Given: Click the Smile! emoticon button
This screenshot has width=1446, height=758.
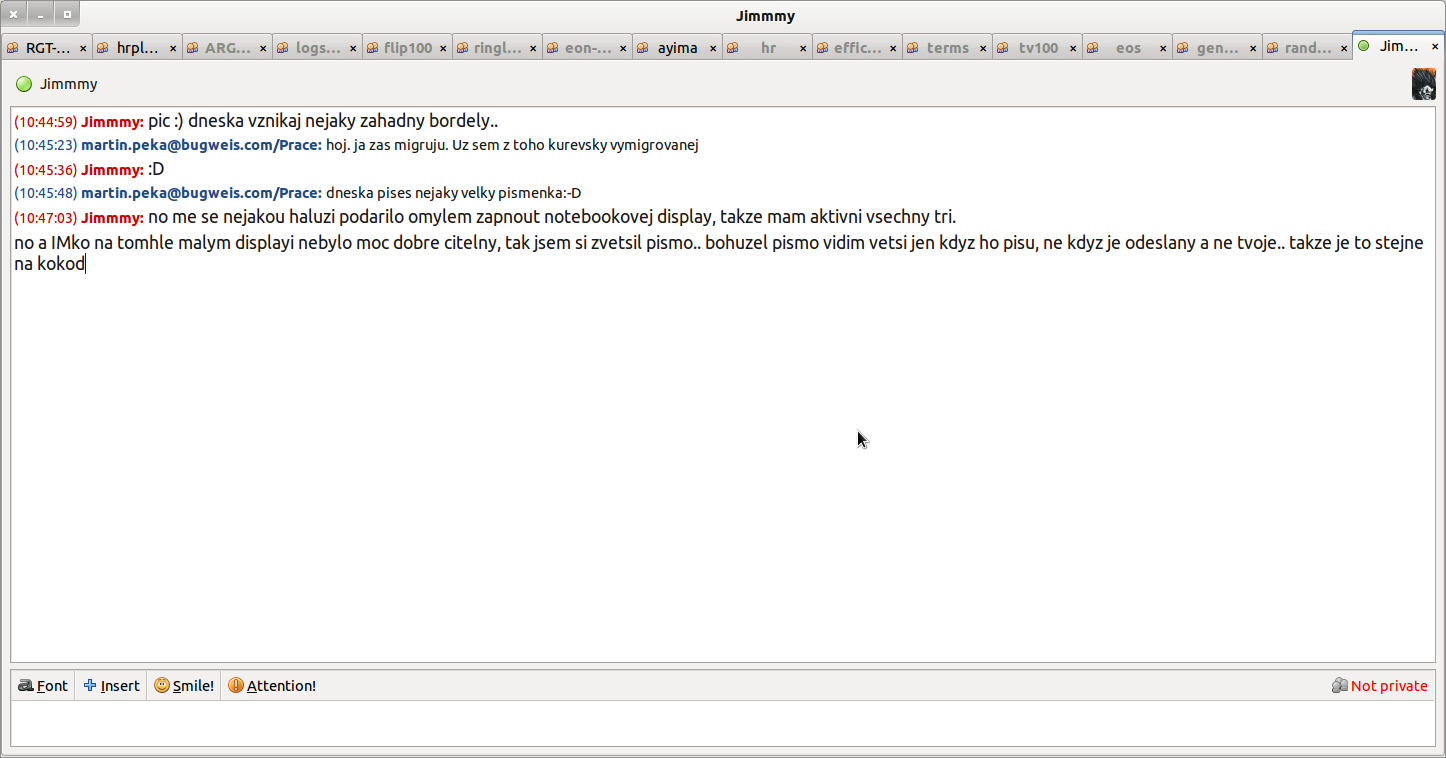Looking at the screenshot, I should (x=184, y=686).
